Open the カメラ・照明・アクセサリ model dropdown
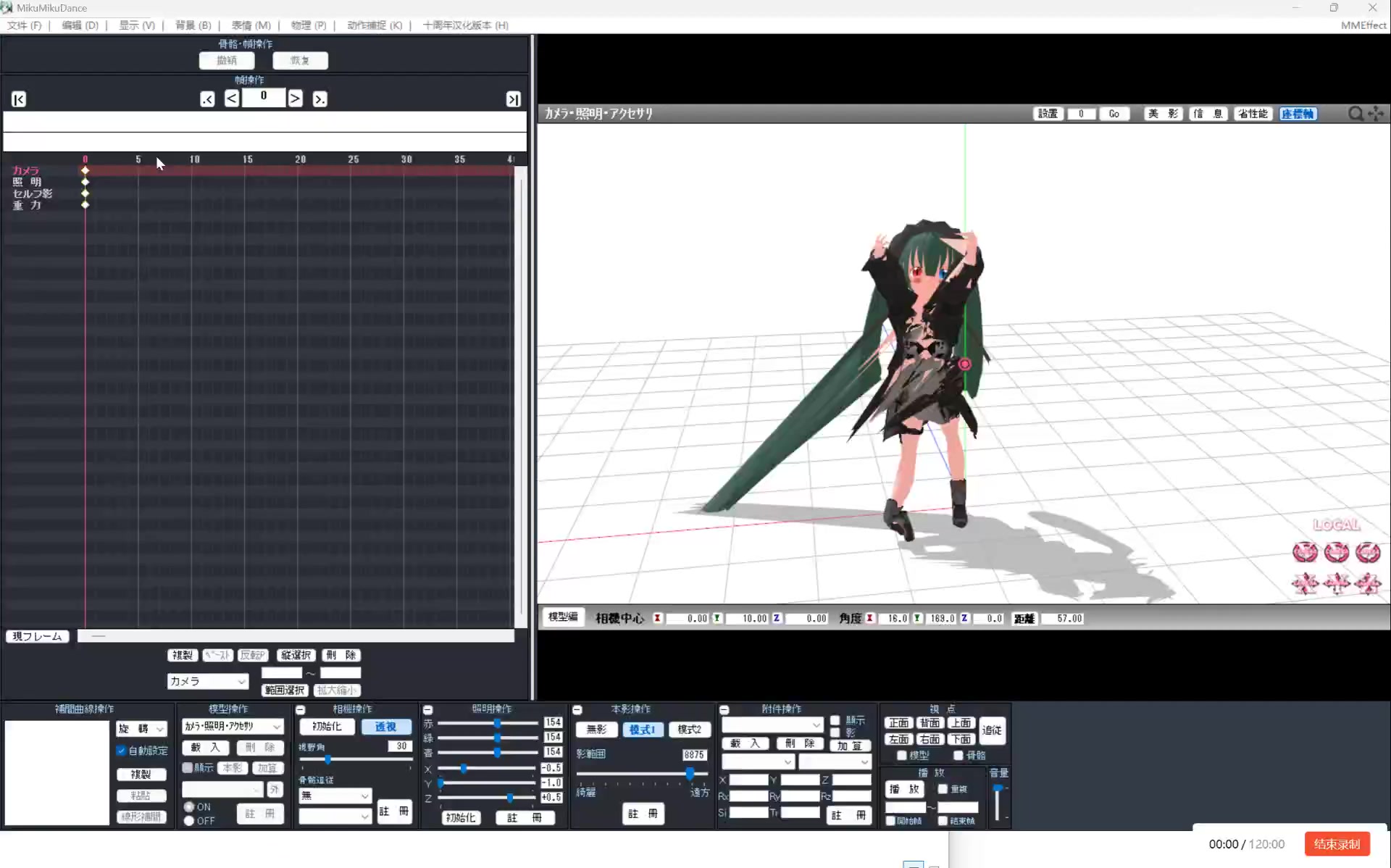The height and width of the screenshot is (868, 1391). click(232, 726)
